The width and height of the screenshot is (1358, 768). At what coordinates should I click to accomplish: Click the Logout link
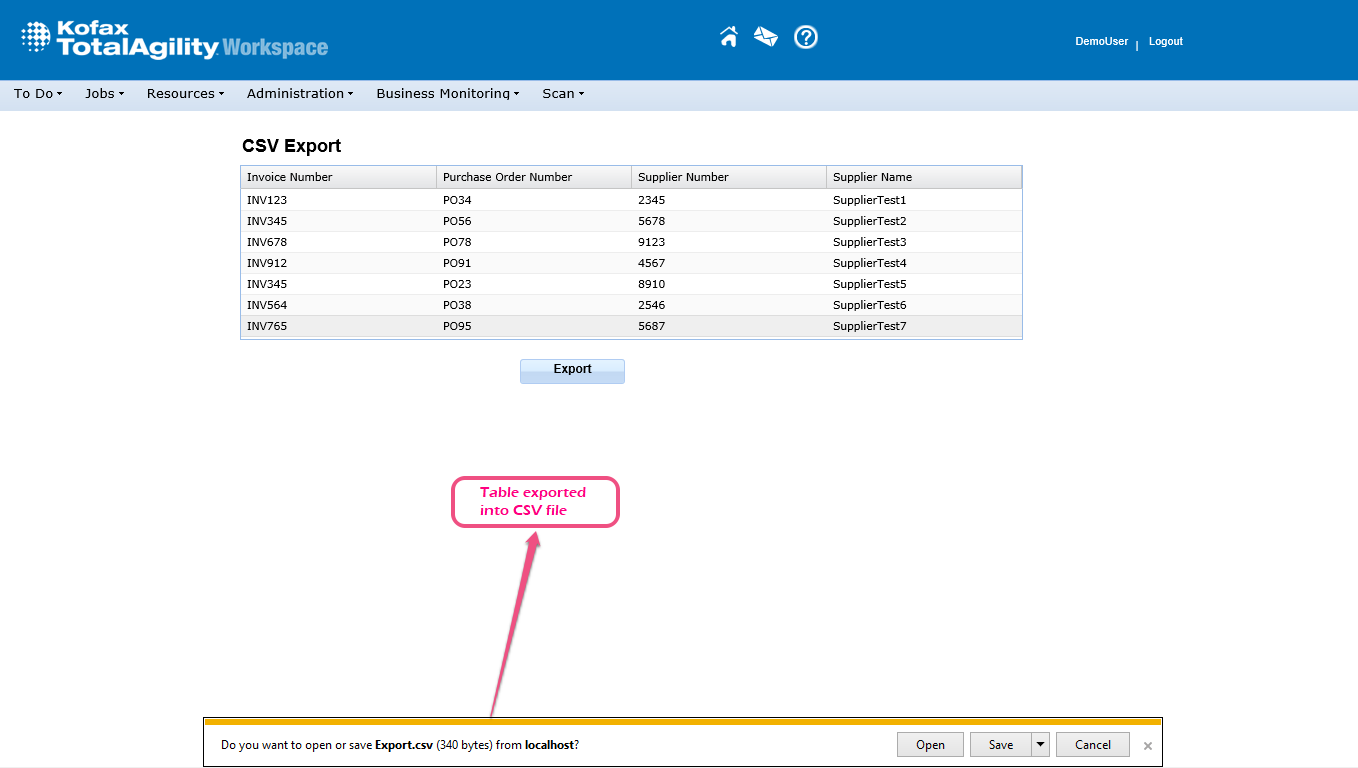tap(1165, 42)
